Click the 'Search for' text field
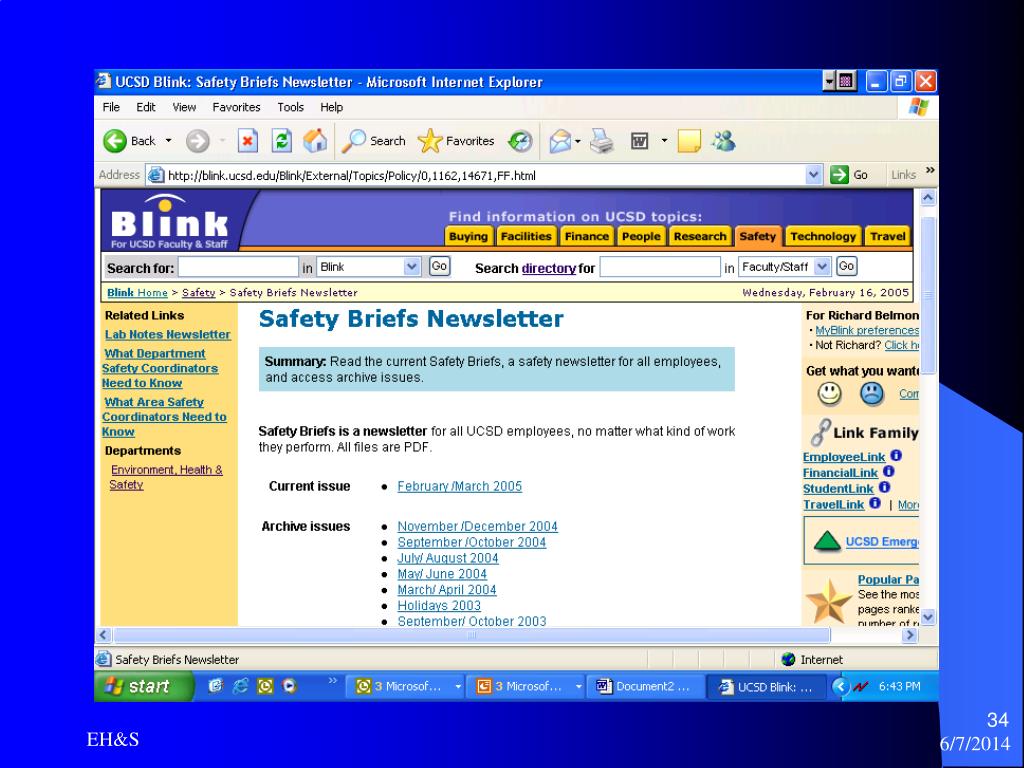This screenshot has width=1024, height=768. 238,266
